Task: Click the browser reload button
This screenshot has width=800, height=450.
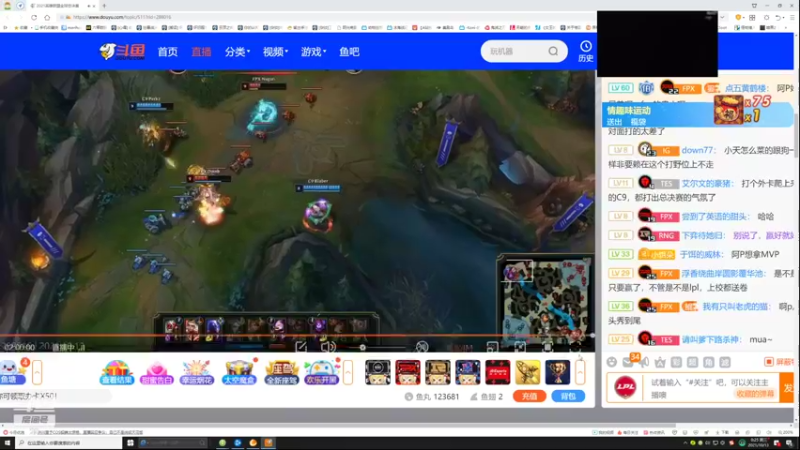Action: click(x=34, y=17)
